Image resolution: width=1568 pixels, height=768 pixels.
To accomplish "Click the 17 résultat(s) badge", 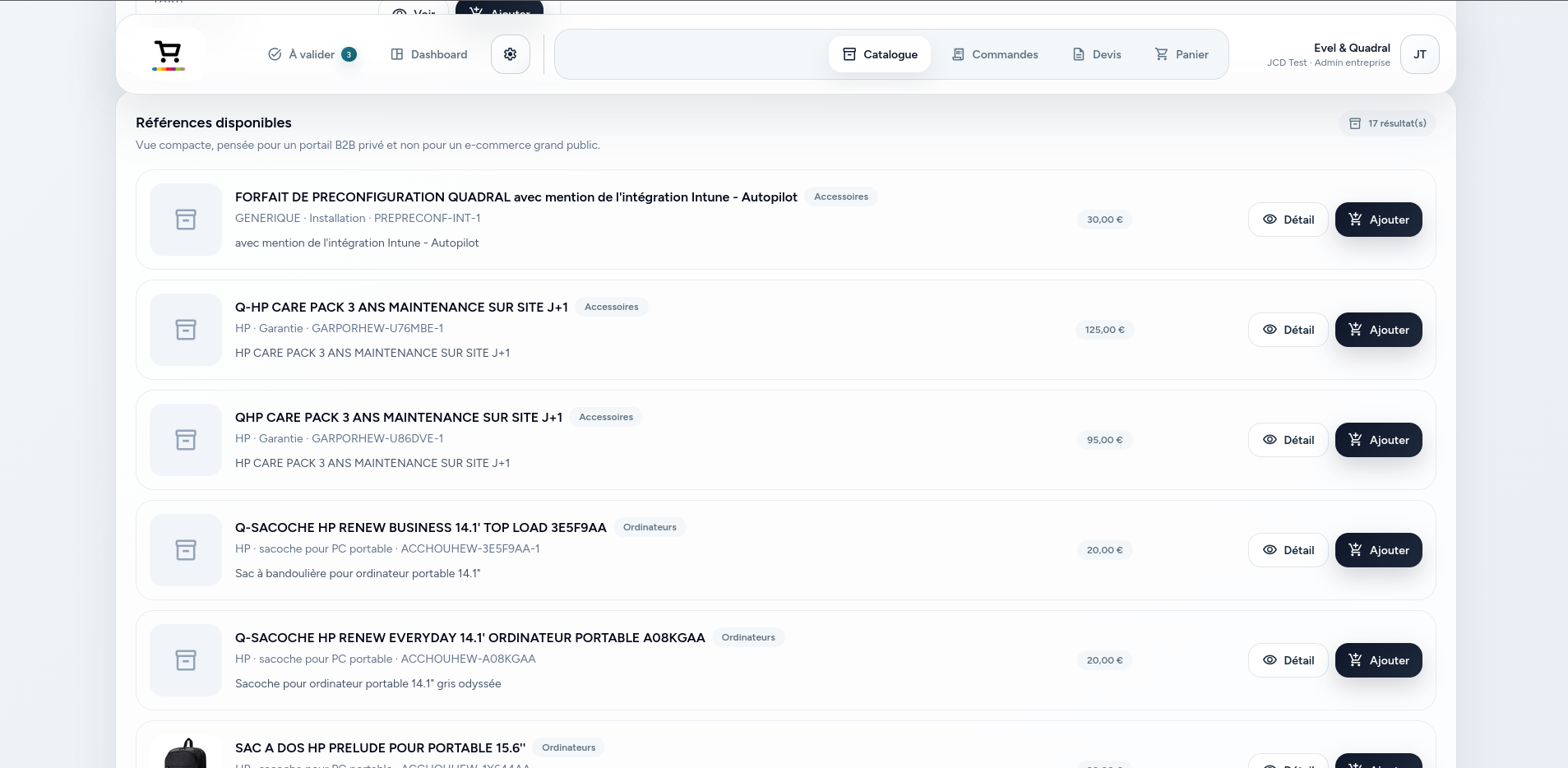I will click(1388, 123).
